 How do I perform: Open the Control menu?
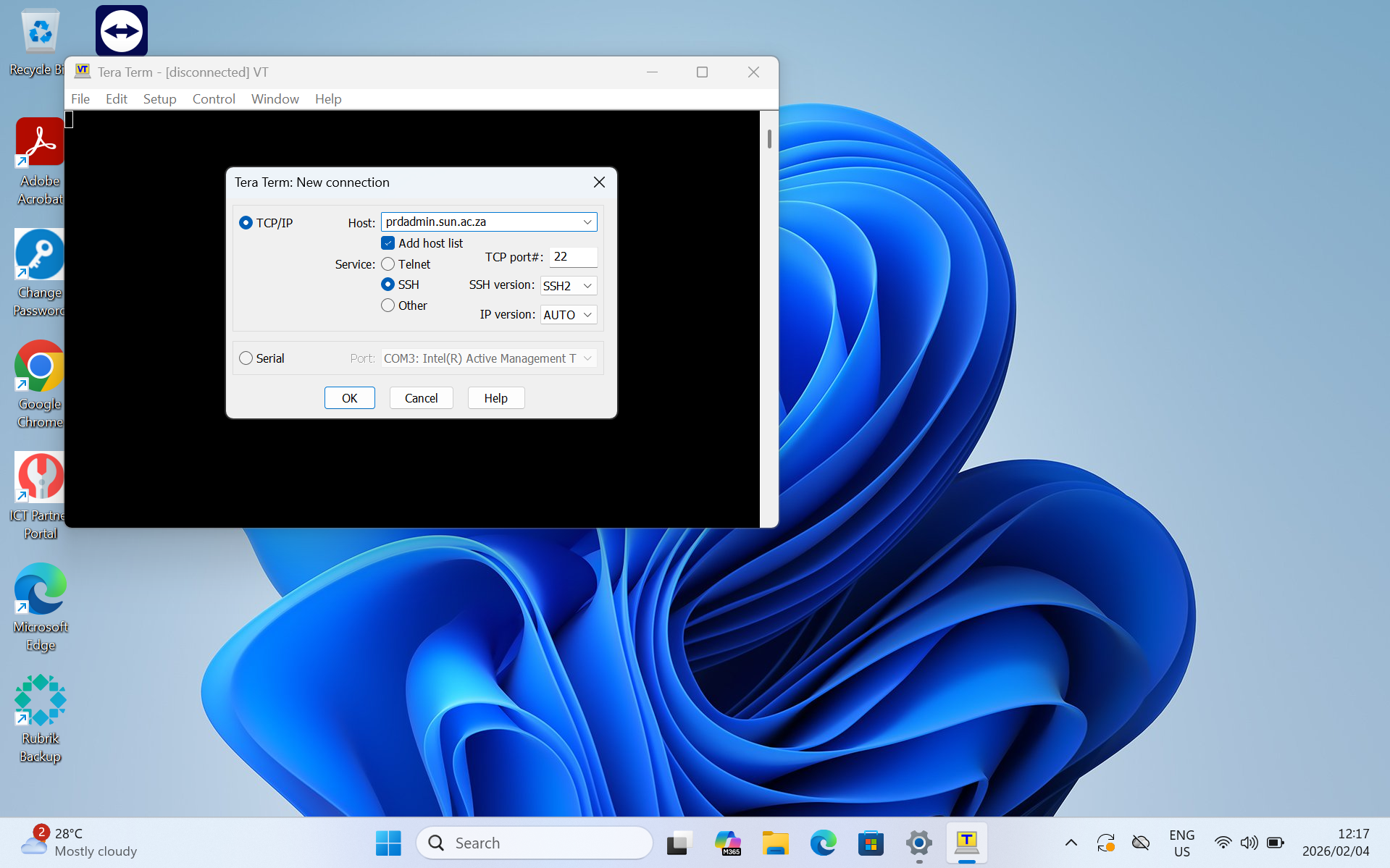214,99
